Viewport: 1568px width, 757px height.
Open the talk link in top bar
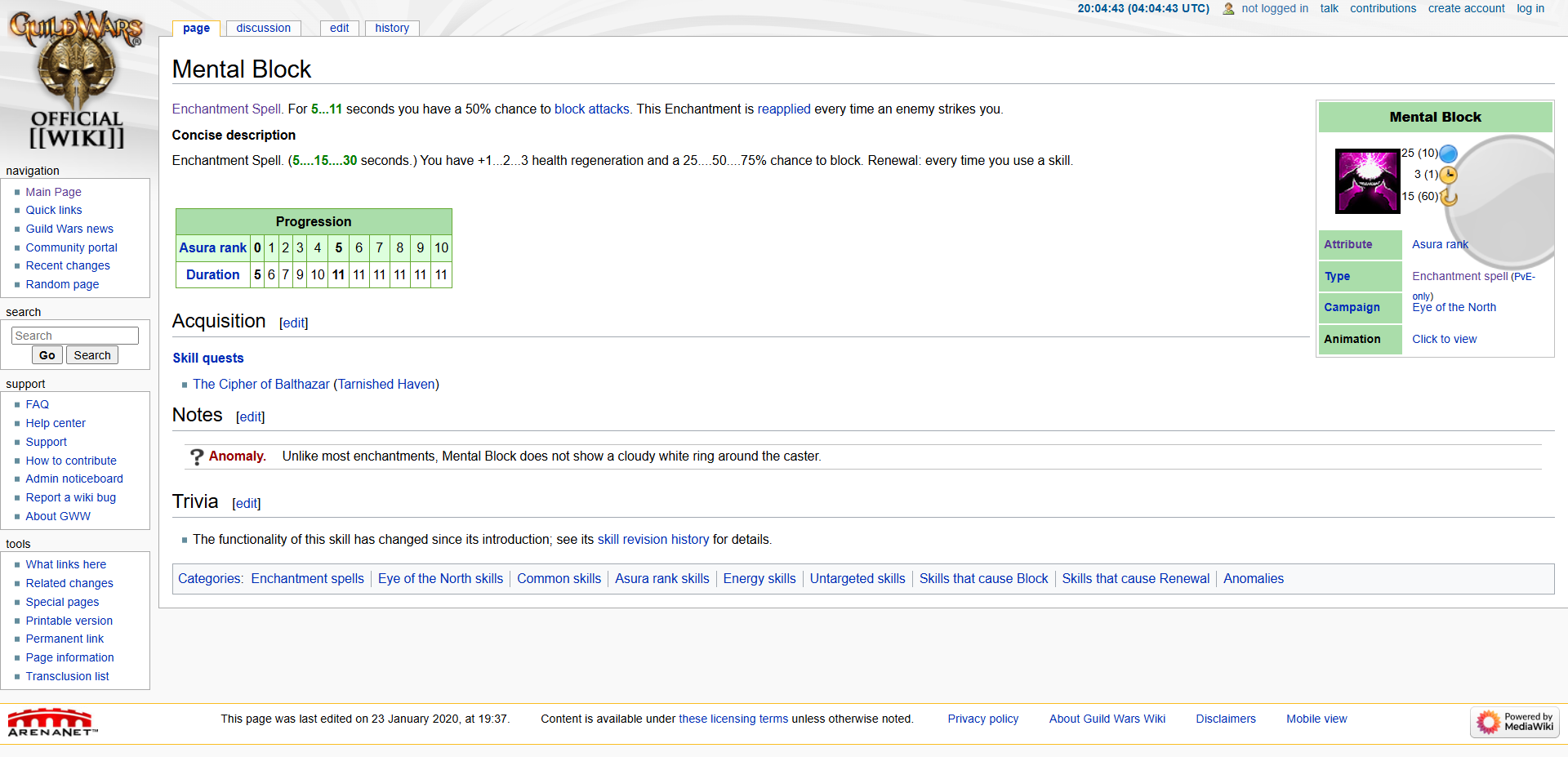click(1329, 8)
